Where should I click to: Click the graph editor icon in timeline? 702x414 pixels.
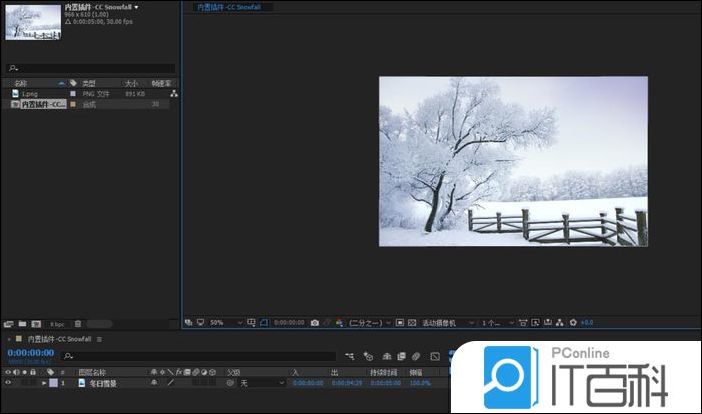435,356
